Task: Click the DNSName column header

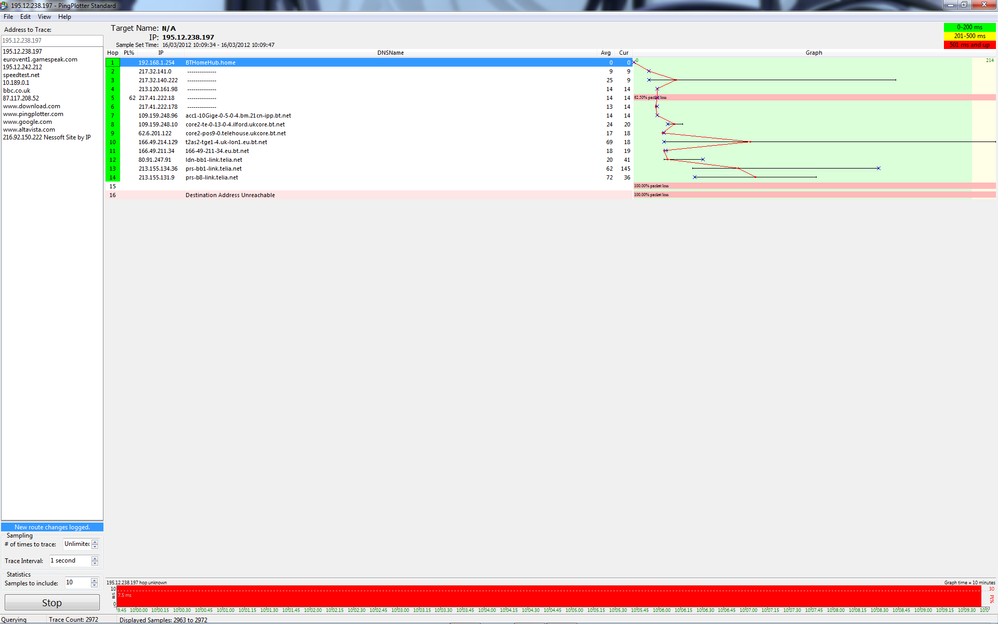Action: click(x=390, y=53)
